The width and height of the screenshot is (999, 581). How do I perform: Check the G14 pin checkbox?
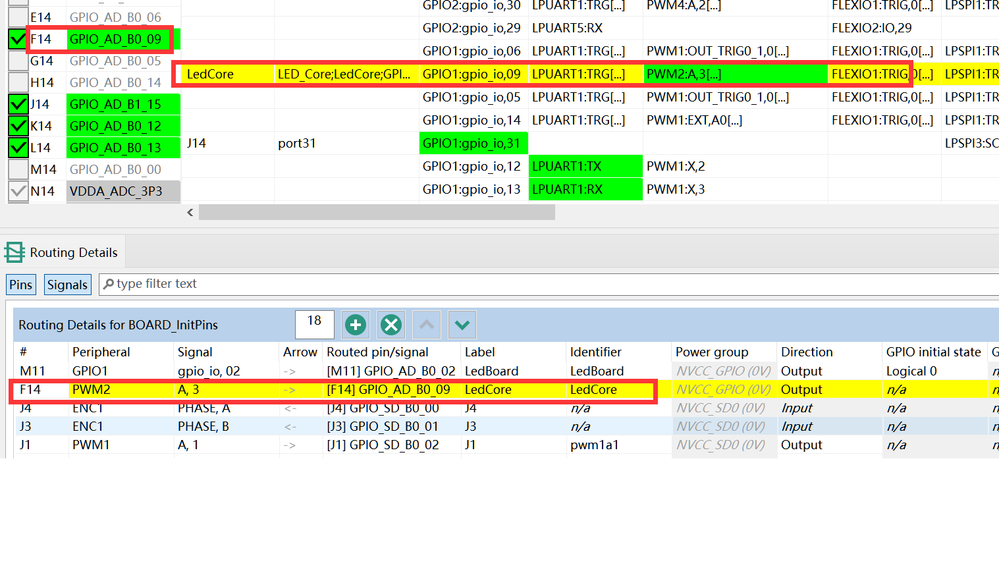(x=18, y=61)
